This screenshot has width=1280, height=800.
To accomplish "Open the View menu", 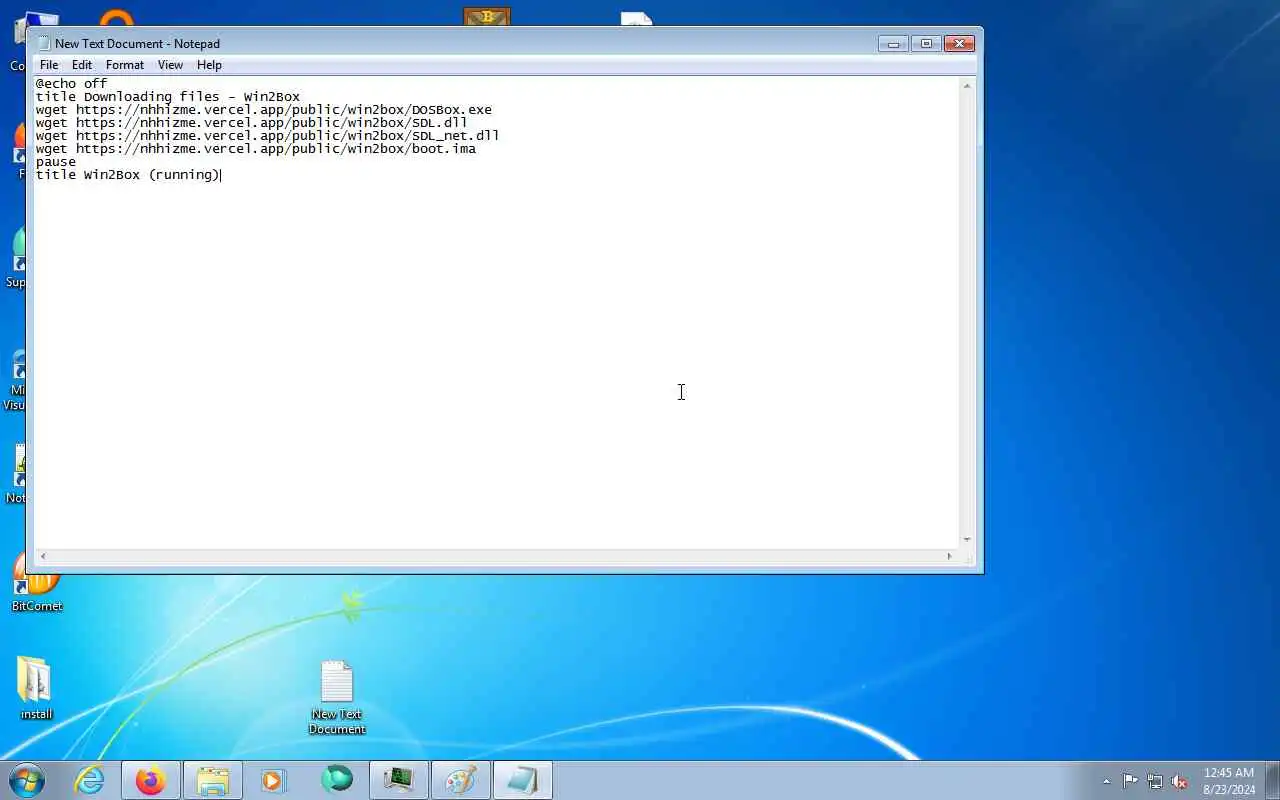I will coord(170,65).
